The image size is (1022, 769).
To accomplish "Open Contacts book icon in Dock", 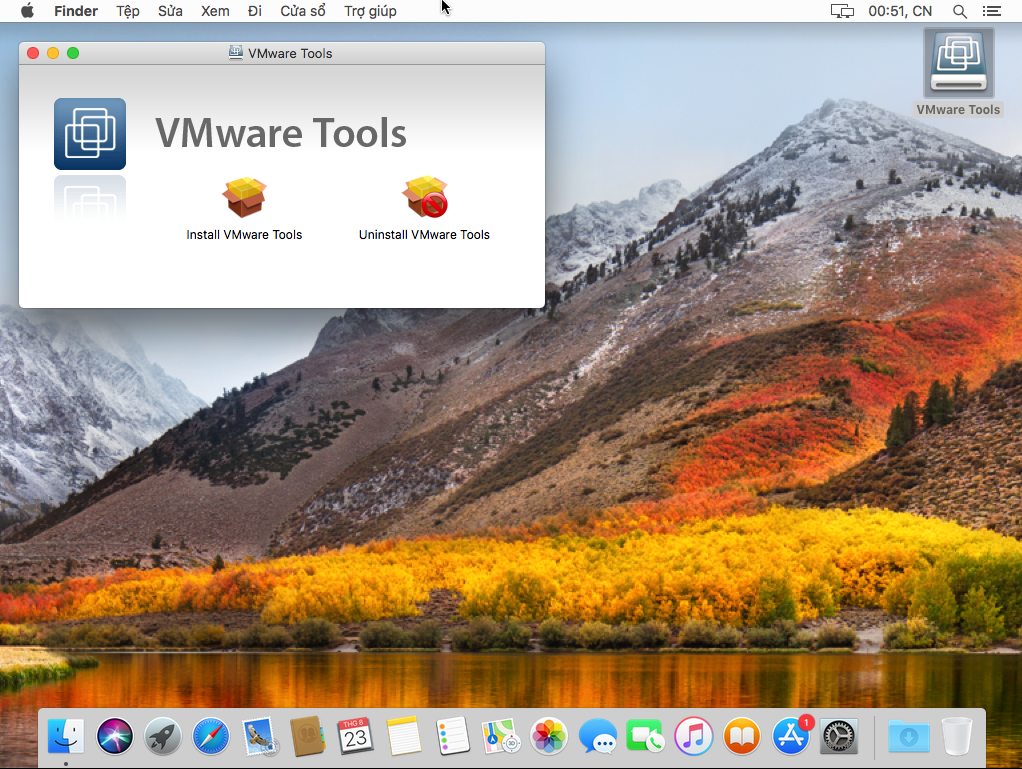I will [308, 736].
